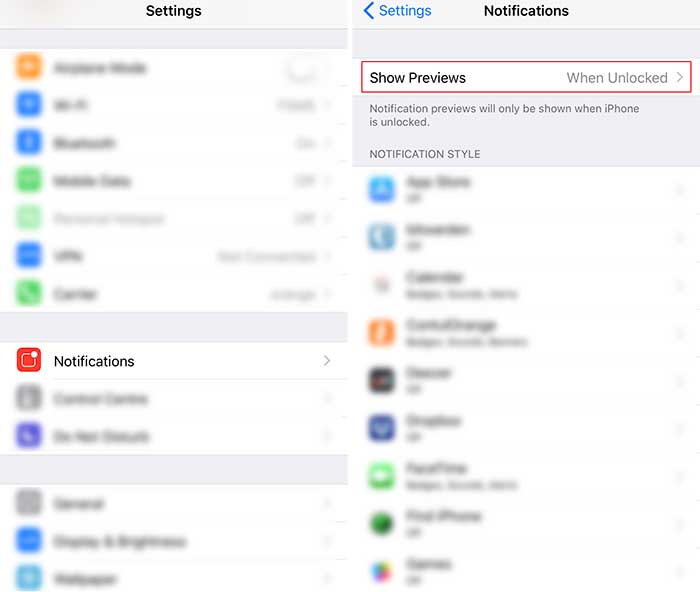This screenshot has height=592, width=700.
Task: Open the Calendar notification row
Action: tap(526, 285)
